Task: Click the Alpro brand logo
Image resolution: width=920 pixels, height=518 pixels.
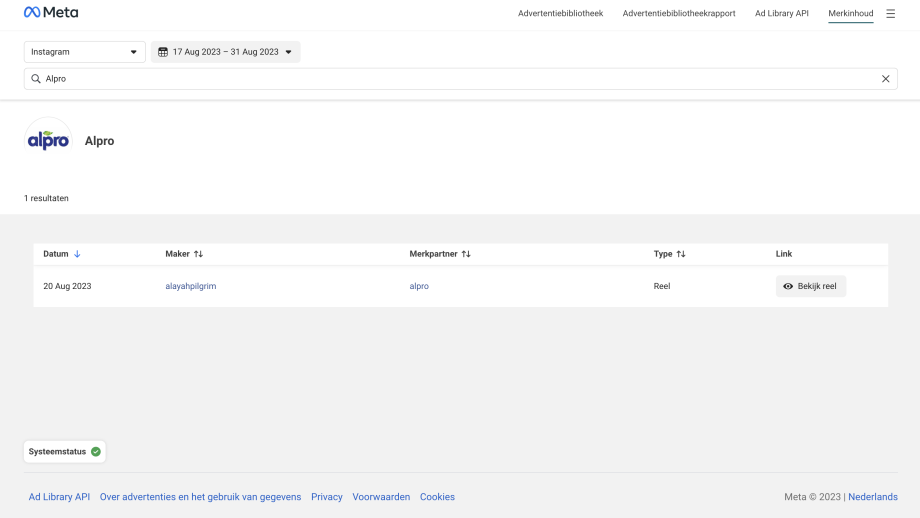Action: [48, 141]
